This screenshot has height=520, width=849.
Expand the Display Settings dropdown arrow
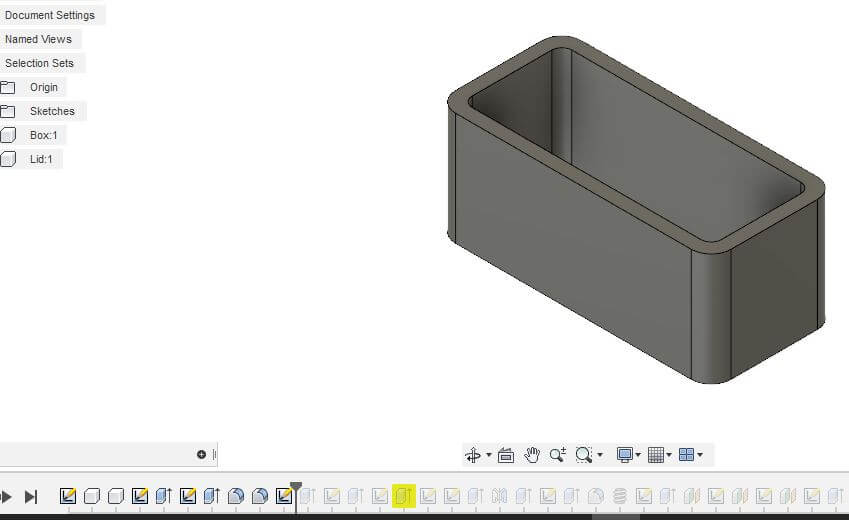(x=638, y=454)
